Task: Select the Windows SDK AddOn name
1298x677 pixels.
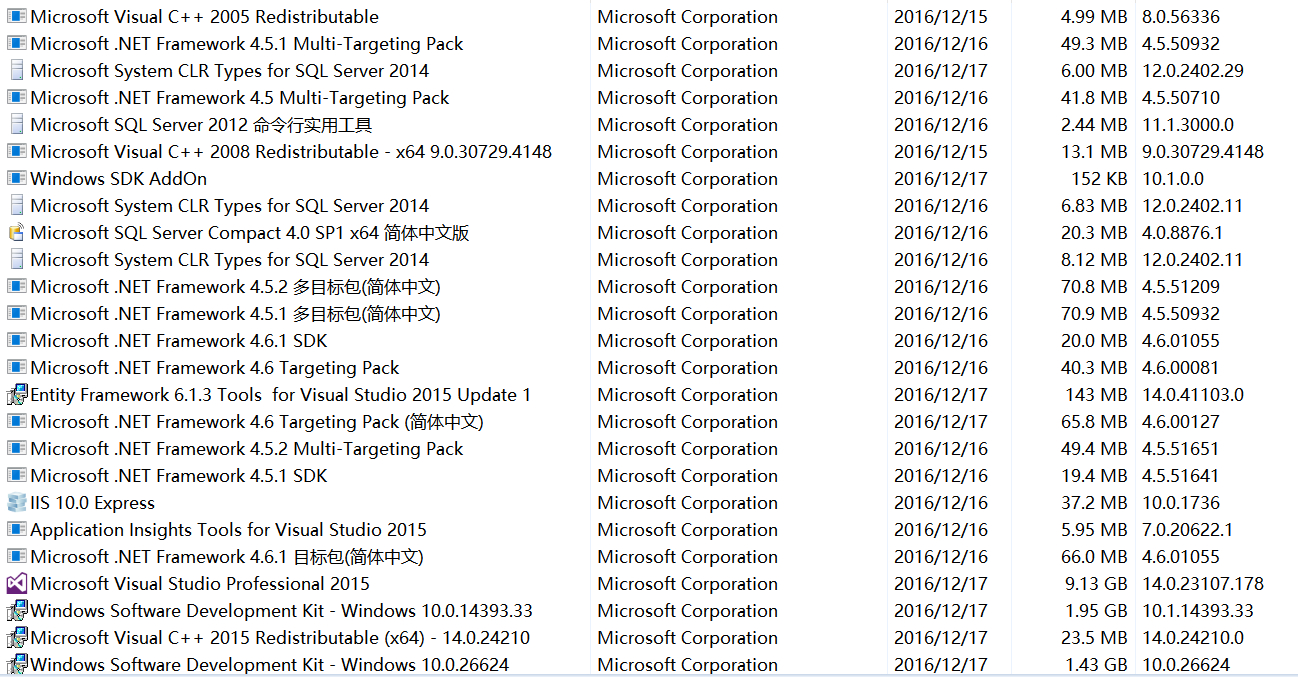Action: (x=119, y=179)
